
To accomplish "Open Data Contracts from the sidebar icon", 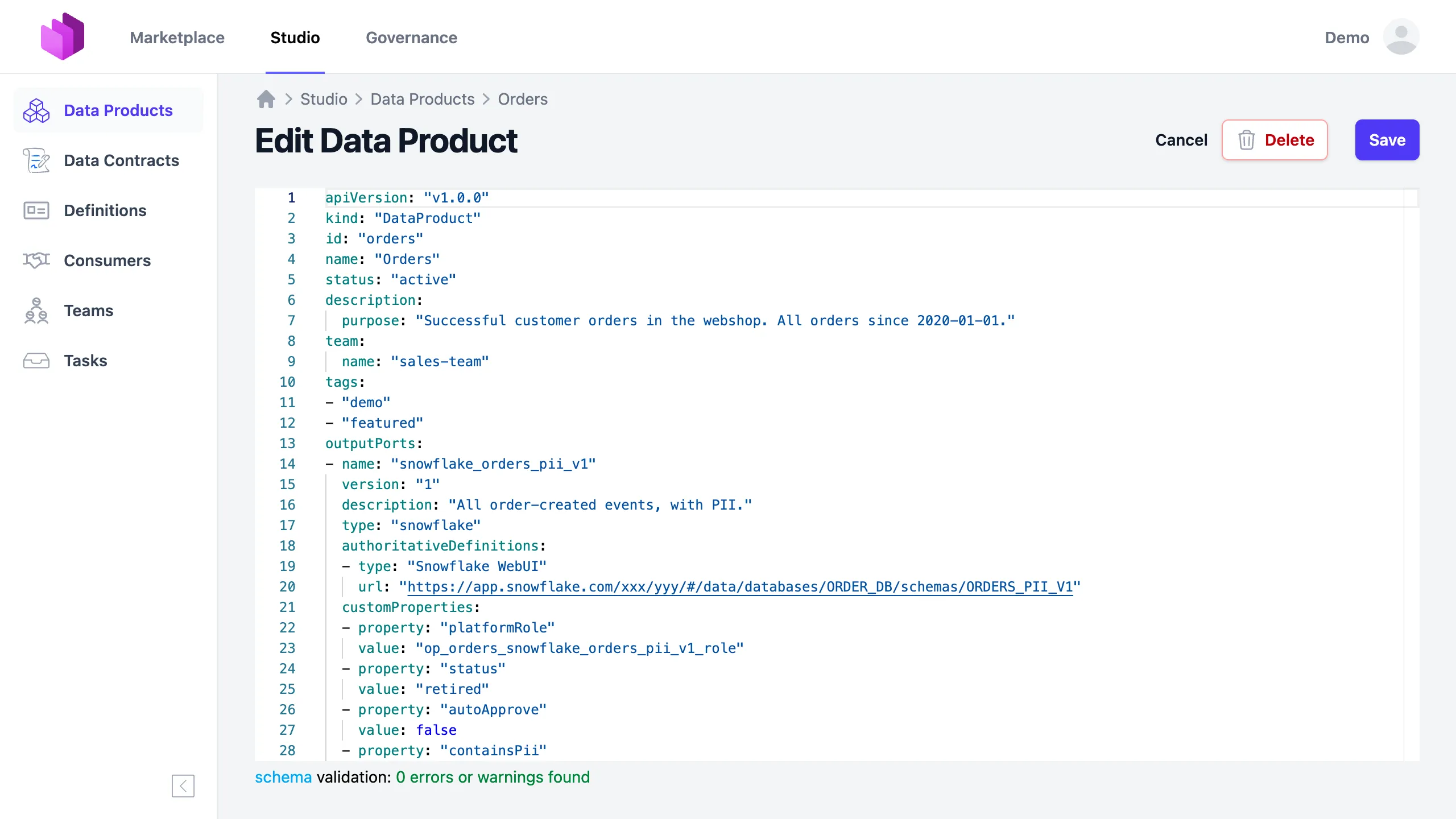I will 36,160.
